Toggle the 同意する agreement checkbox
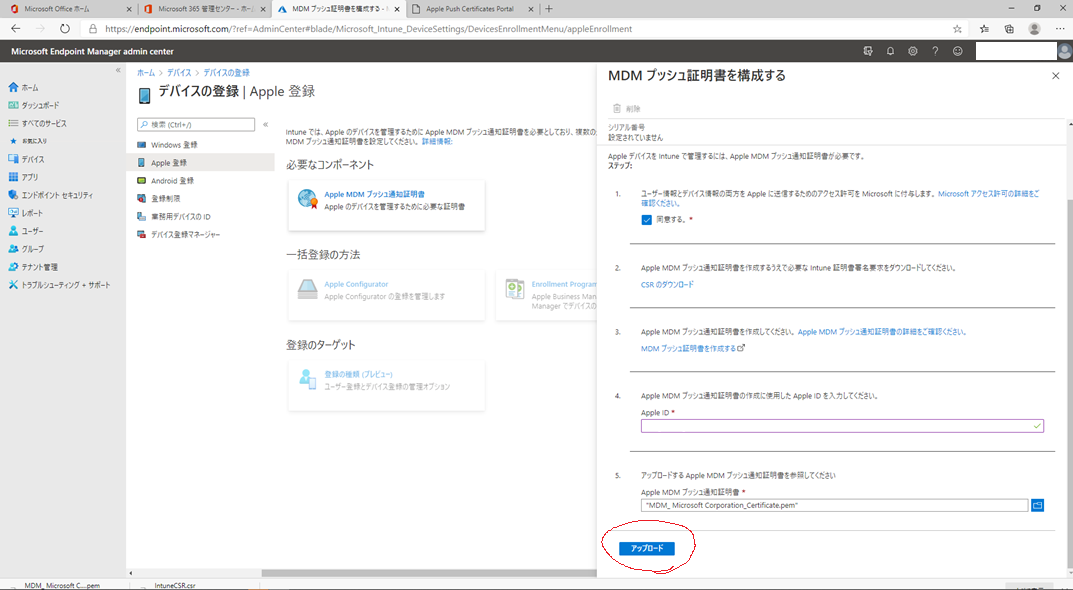 (646, 220)
